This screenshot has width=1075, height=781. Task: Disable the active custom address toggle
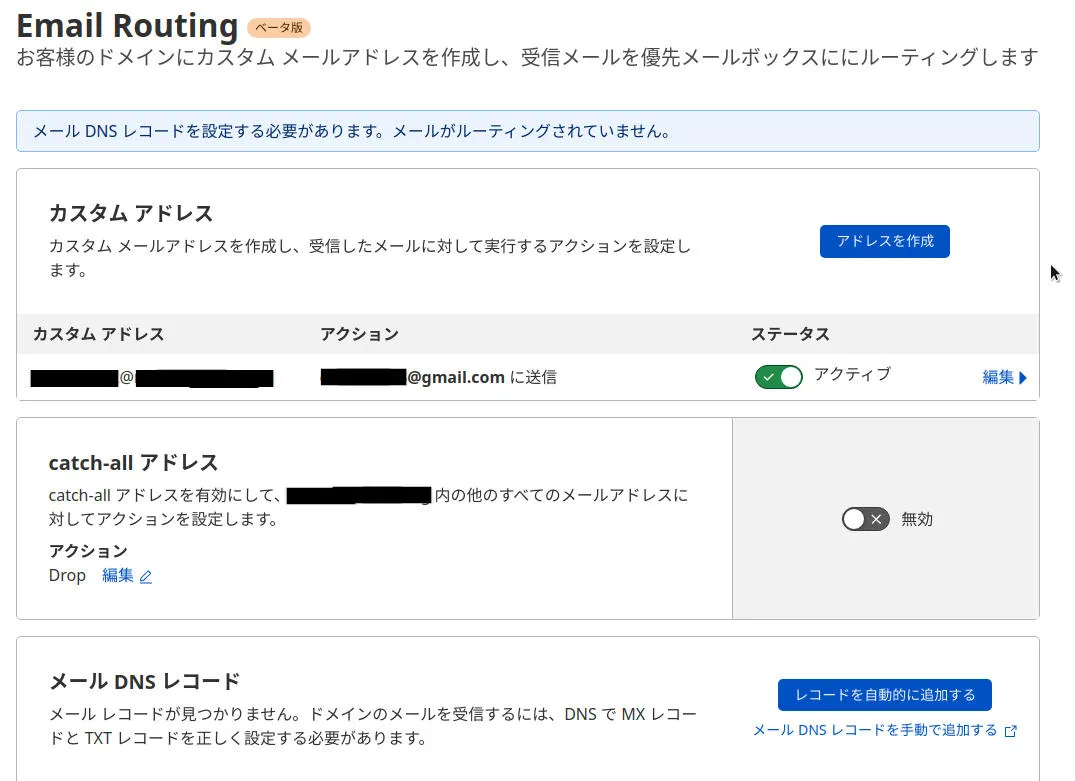pos(778,377)
